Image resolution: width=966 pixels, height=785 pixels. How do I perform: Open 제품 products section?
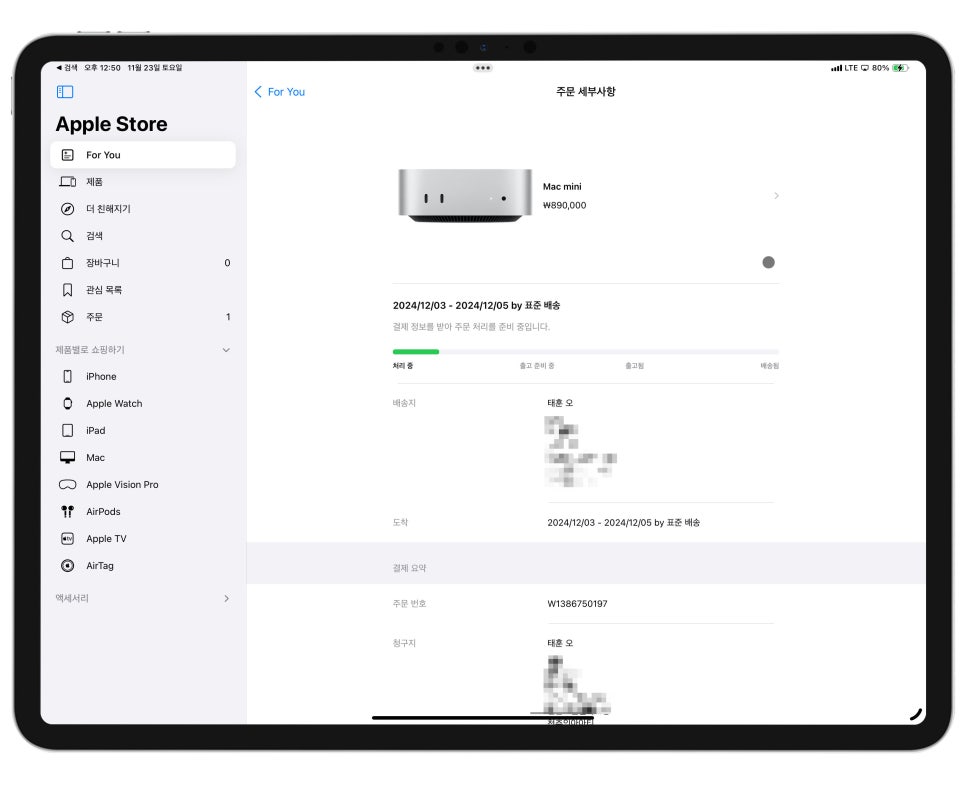coord(143,182)
